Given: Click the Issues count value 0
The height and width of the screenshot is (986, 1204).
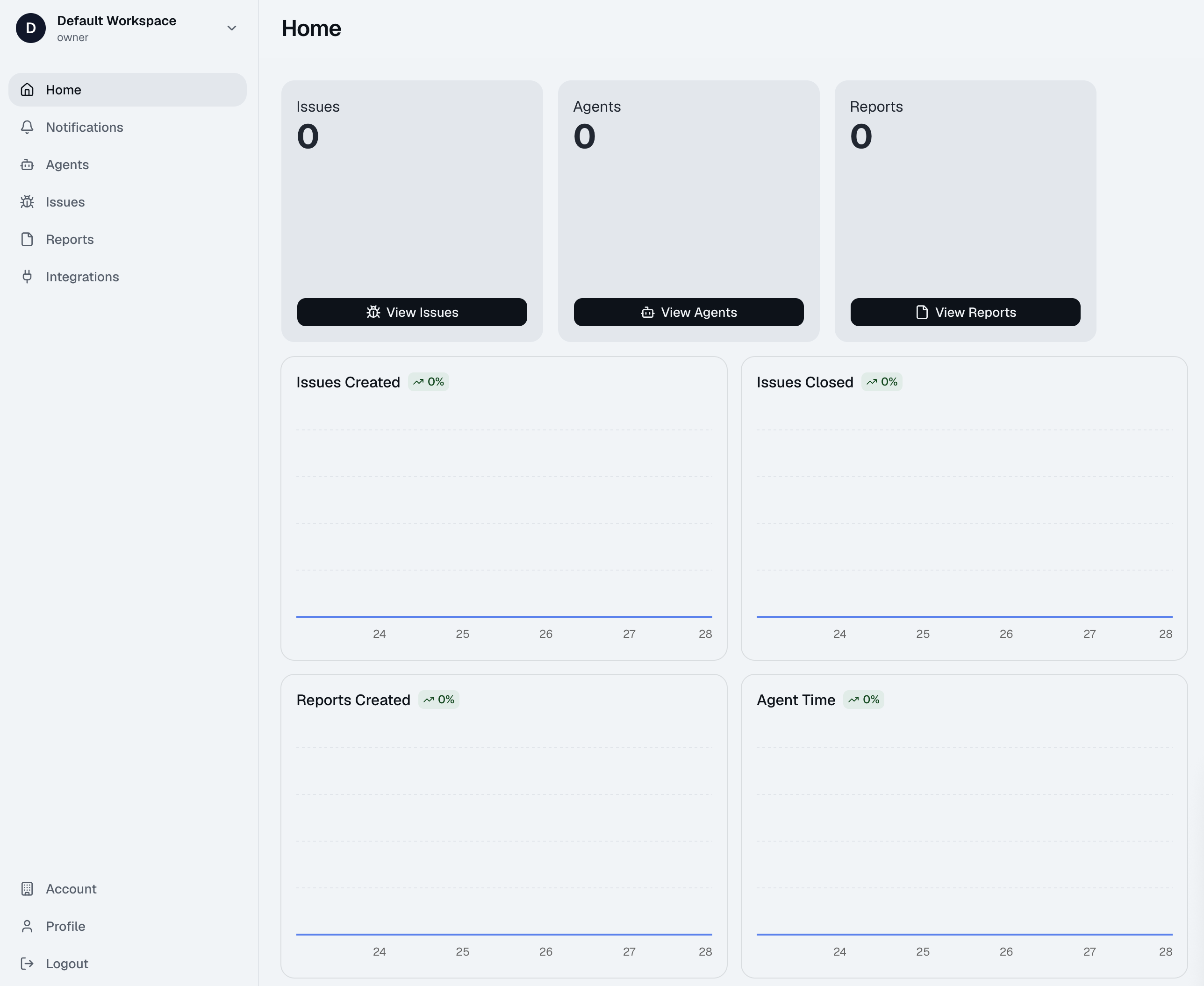Looking at the screenshot, I should pyautogui.click(x=308, y=136).
